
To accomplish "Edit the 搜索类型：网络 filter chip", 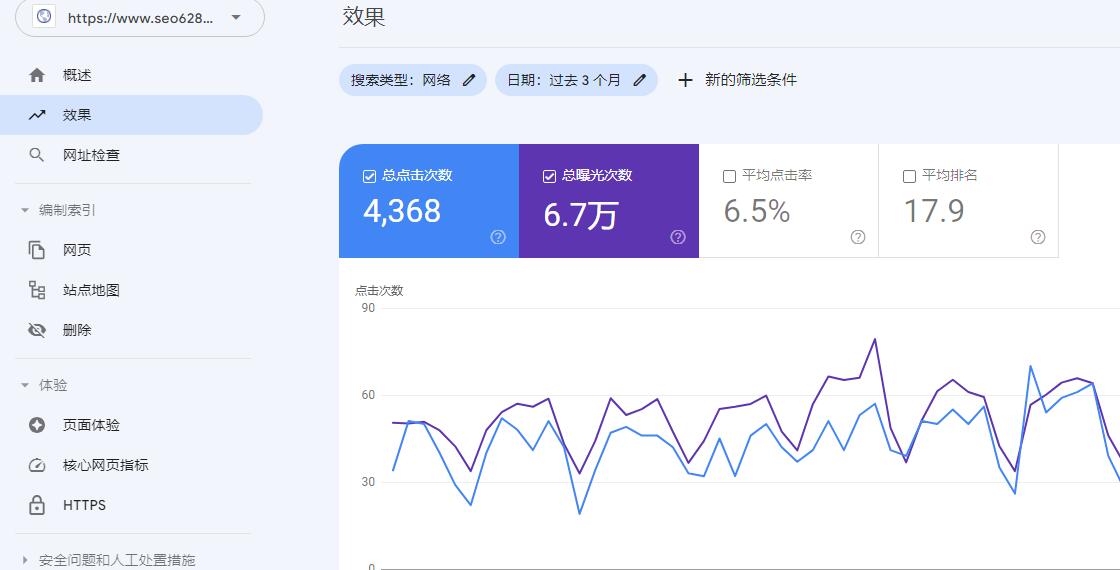I will pyautogui.click(x=413, y=80).
